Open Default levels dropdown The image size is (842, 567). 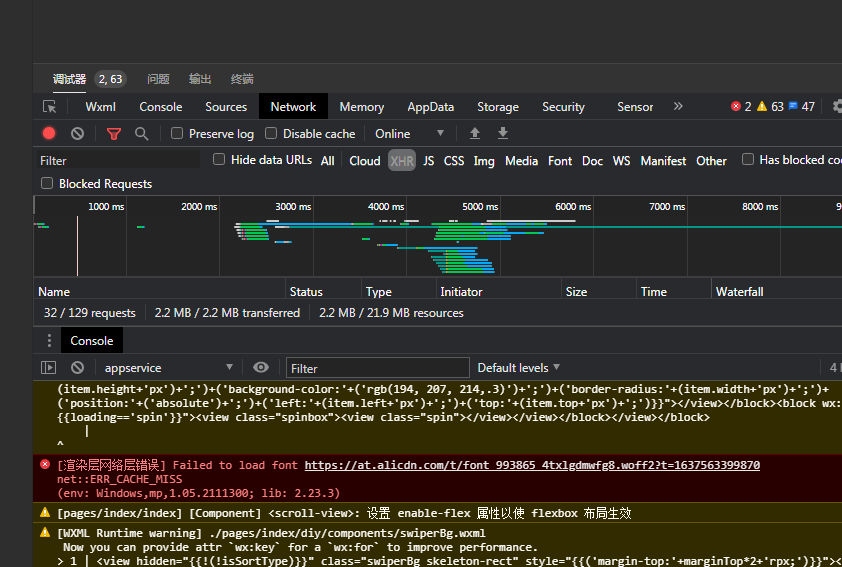(x=518, y=368)
